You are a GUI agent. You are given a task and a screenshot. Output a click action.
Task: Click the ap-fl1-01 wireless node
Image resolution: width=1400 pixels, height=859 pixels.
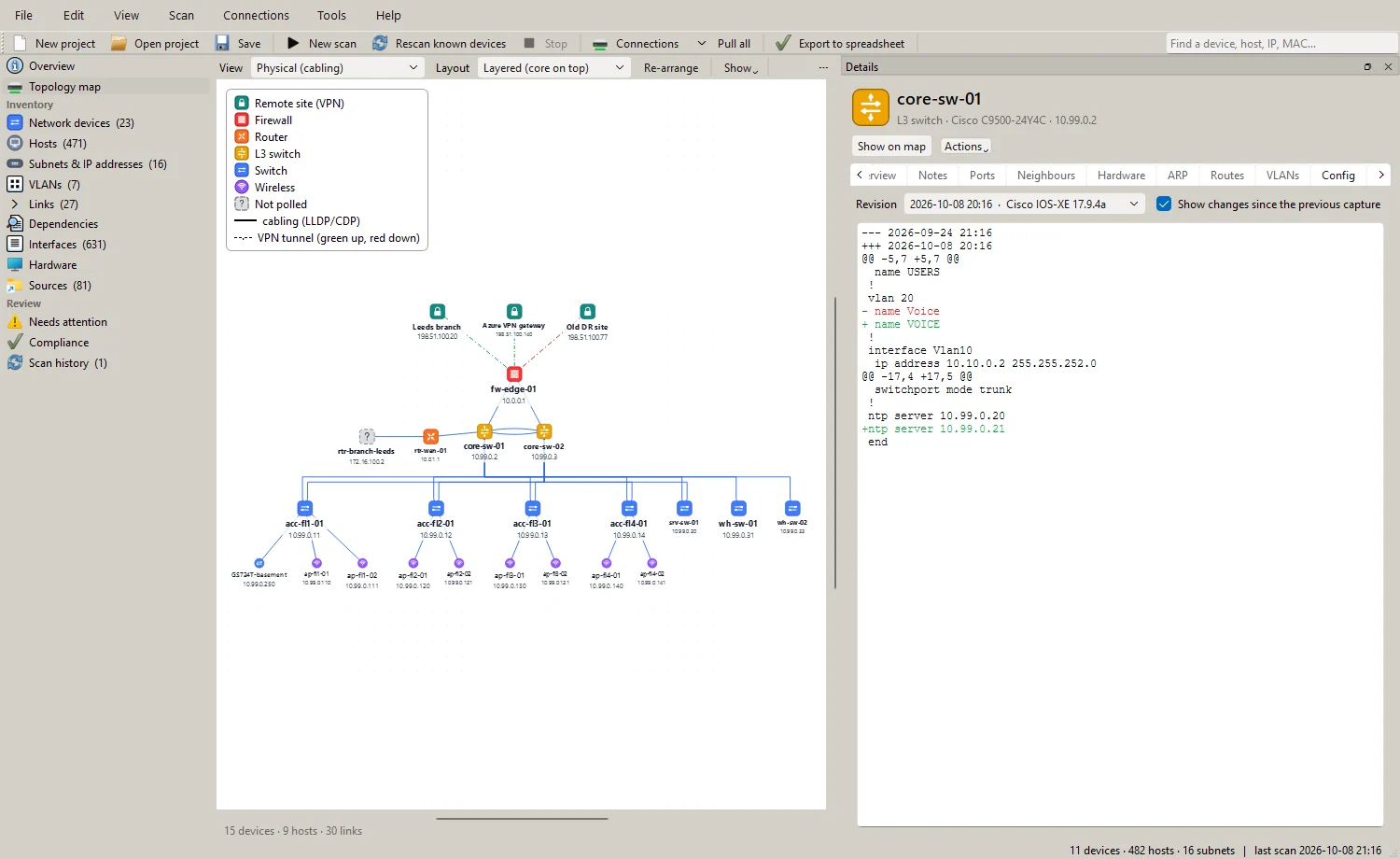(316, 564)
